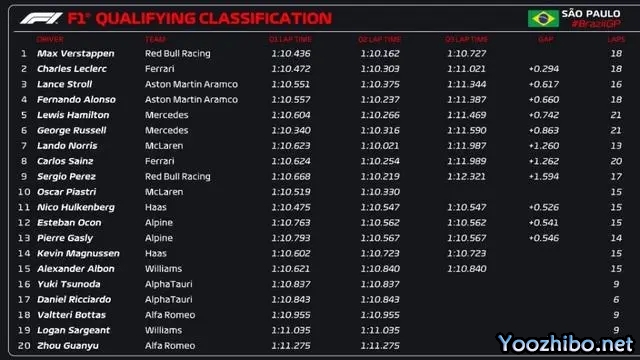Image resolution: width=640 pixels, height=360 pixels.
Task: Select Max Verstappen driver name
Action: [76, 53]
